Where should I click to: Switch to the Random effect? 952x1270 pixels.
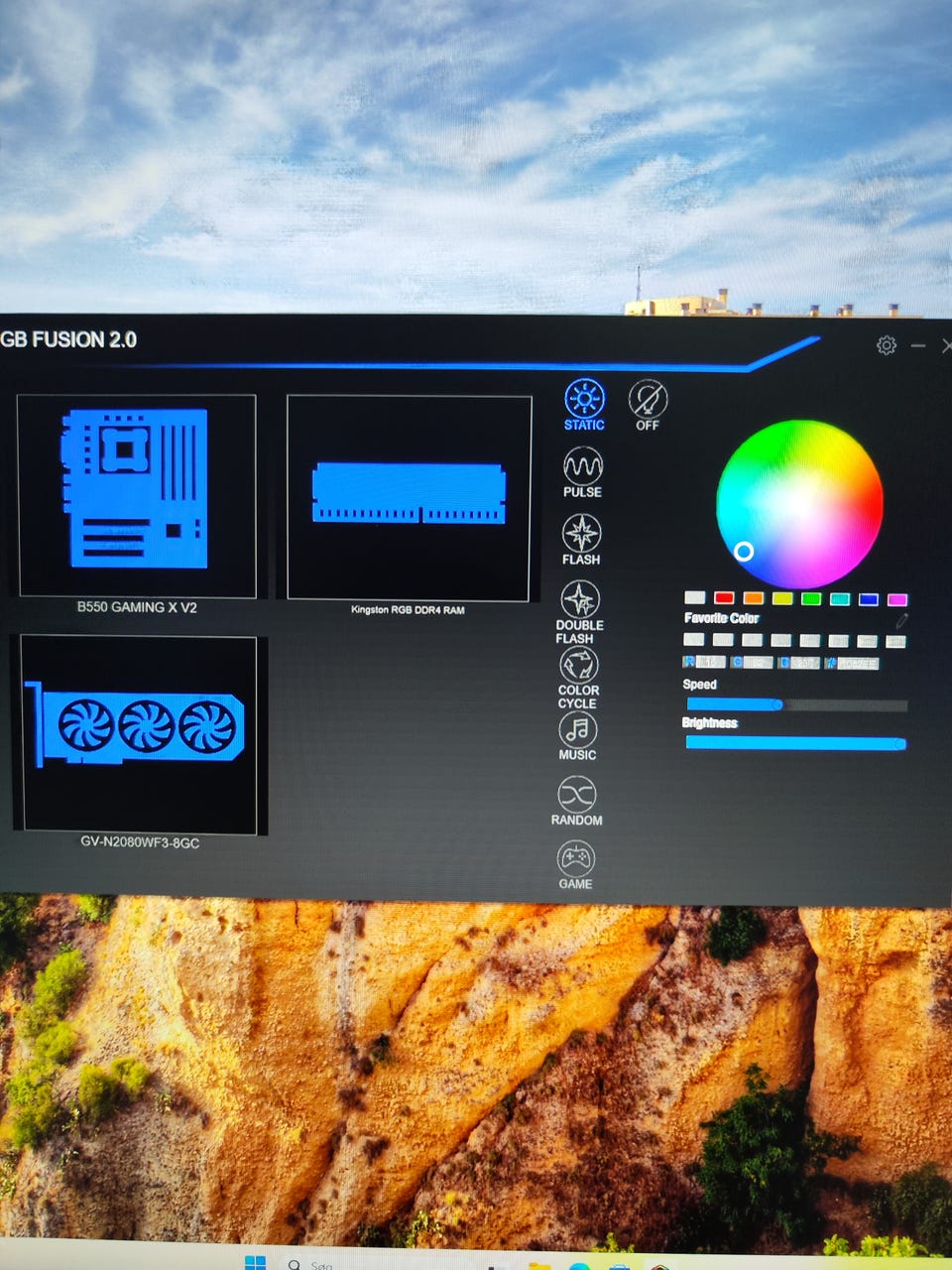click(576, 802)
